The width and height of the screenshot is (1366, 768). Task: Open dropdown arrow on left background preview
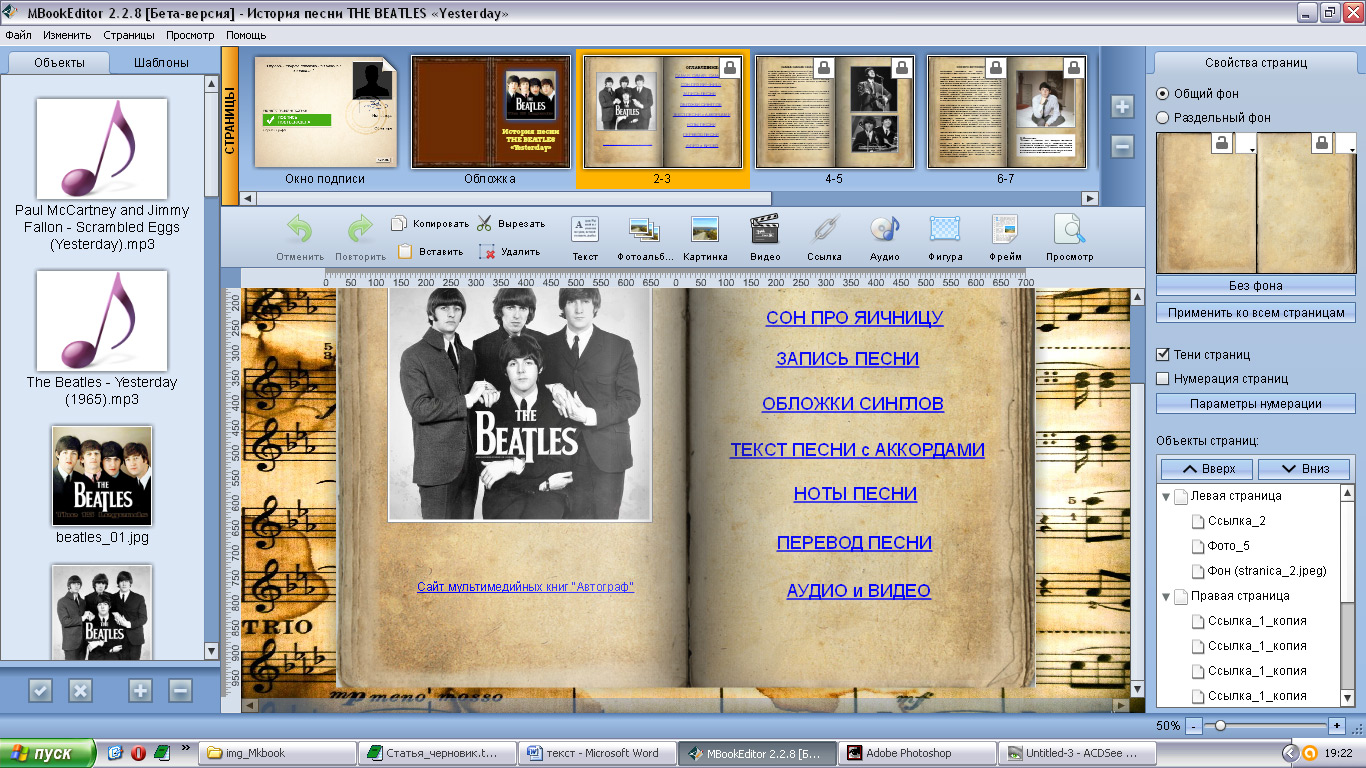1245,146
